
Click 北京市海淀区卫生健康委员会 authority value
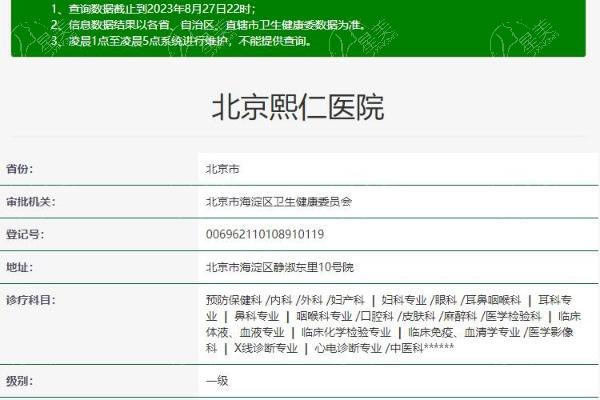click(x=278, y=202)
